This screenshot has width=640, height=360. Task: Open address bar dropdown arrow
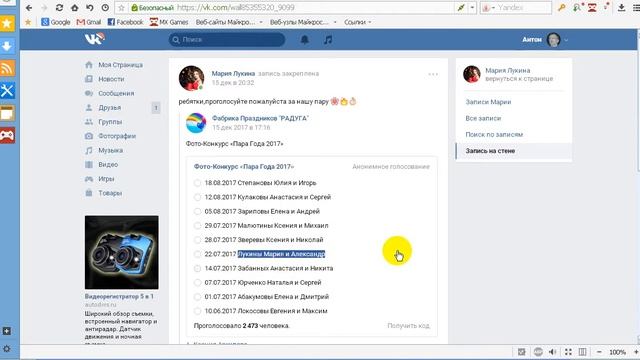pos(472,8)
